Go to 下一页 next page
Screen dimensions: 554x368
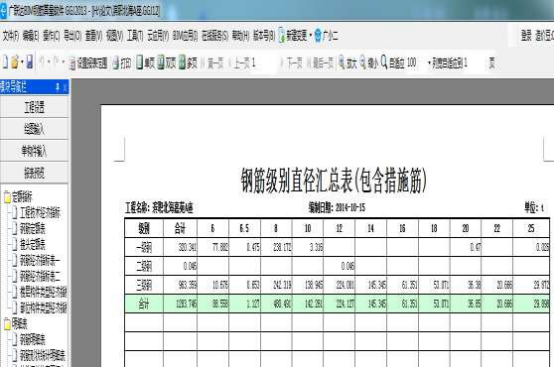click(x=291, y=63)
